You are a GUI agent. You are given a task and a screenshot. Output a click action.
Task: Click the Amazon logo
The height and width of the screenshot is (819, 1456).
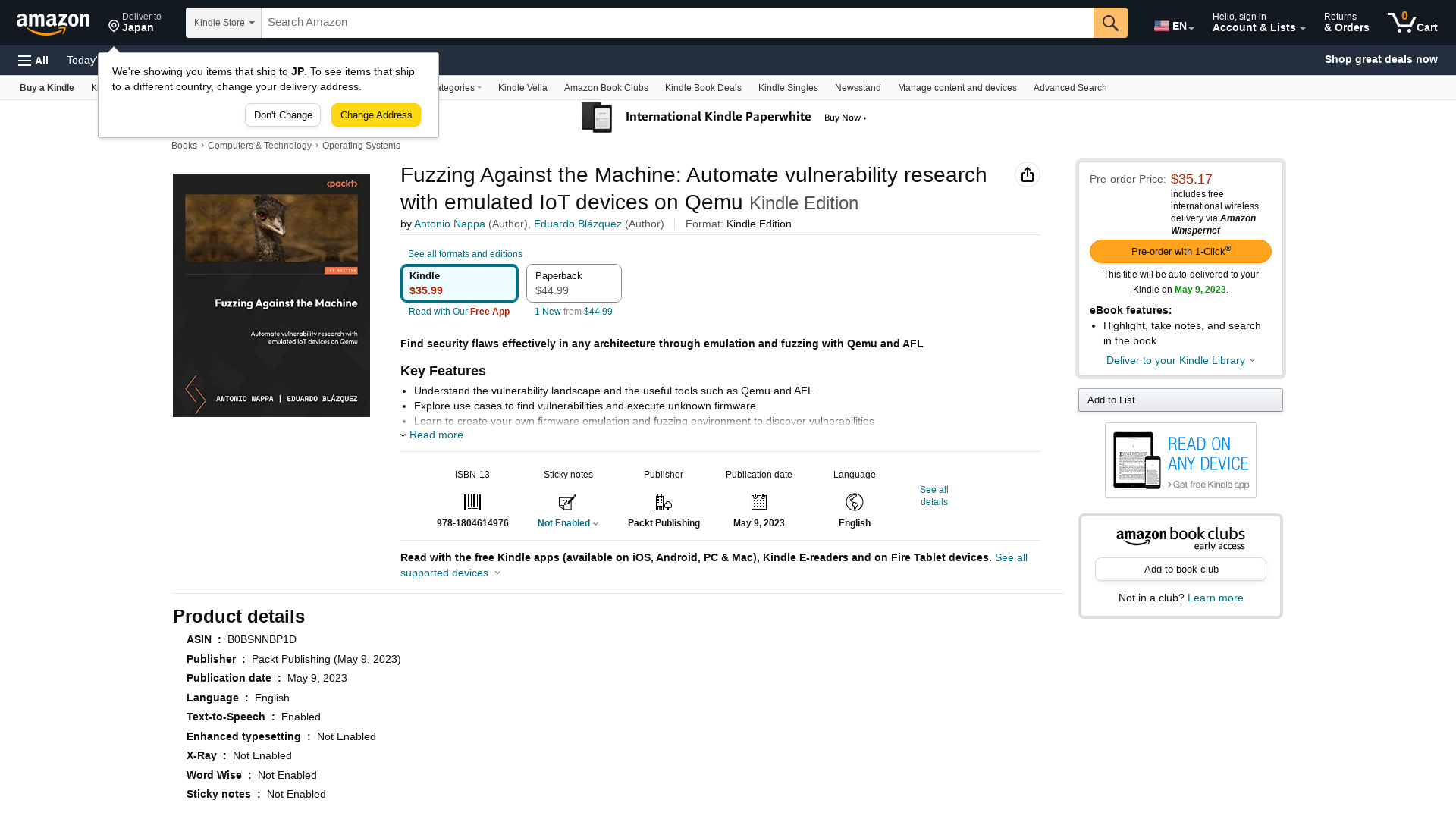pyautogui.click(x=53, y=24)
